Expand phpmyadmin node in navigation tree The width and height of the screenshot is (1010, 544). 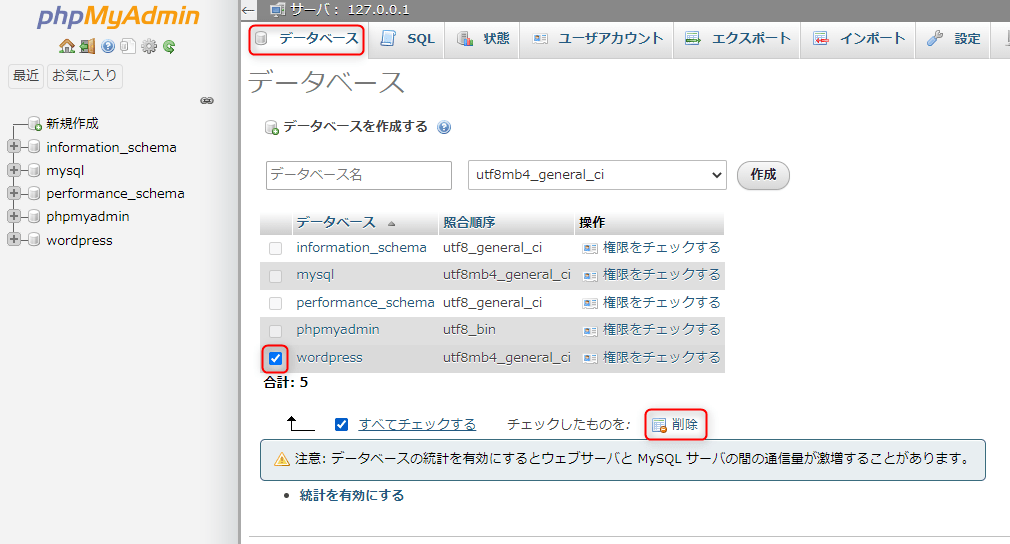pyautogui.click(x=14, y=216)
